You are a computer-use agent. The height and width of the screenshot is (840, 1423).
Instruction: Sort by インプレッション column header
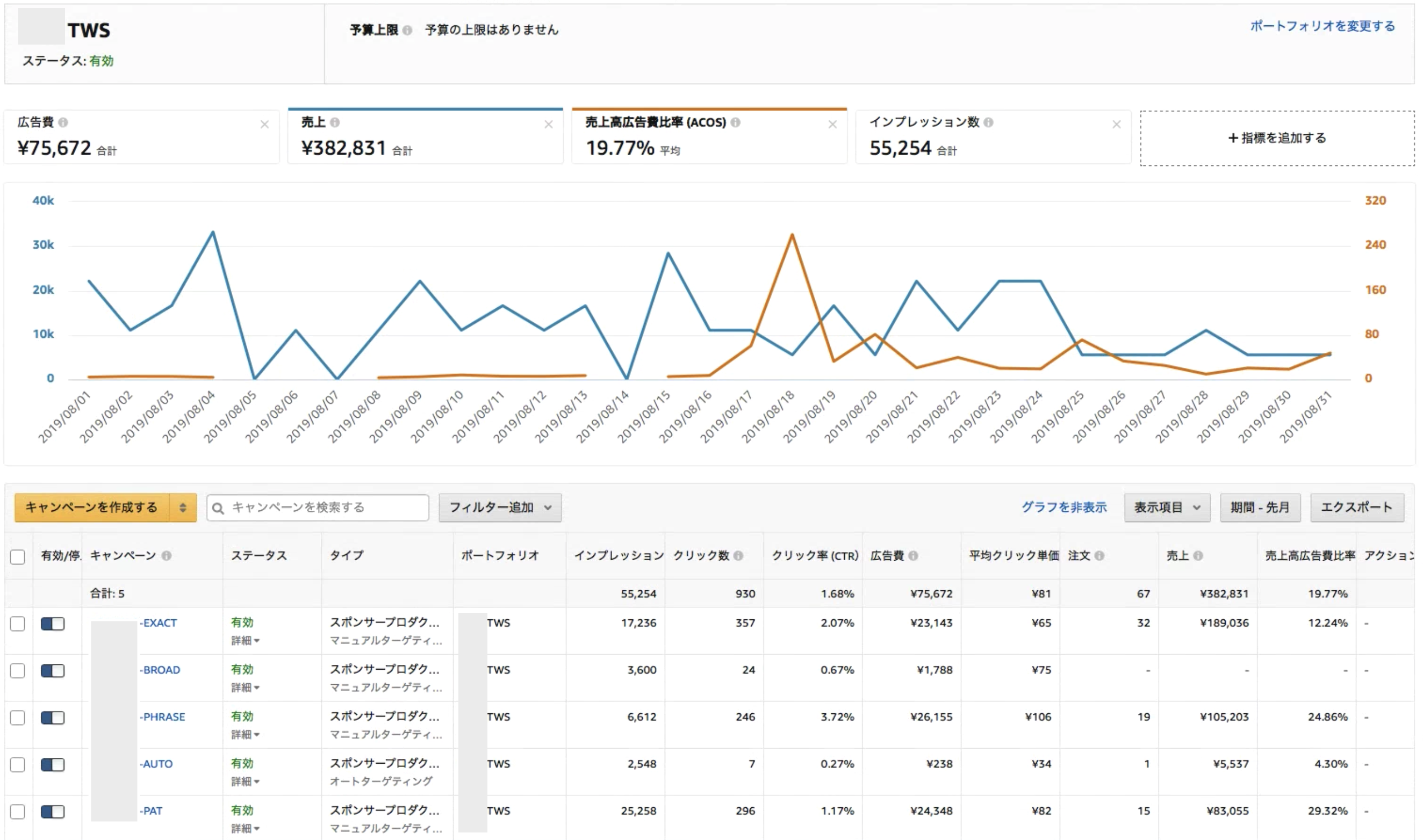coord(619,556)
